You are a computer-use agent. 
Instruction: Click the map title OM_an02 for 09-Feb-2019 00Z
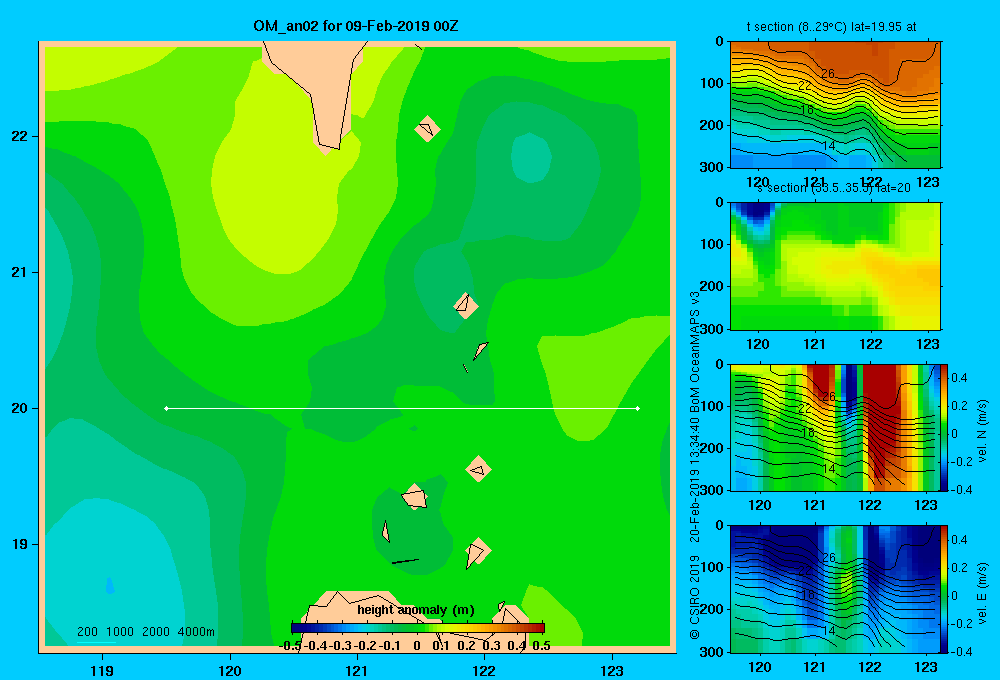coord(356,26)
